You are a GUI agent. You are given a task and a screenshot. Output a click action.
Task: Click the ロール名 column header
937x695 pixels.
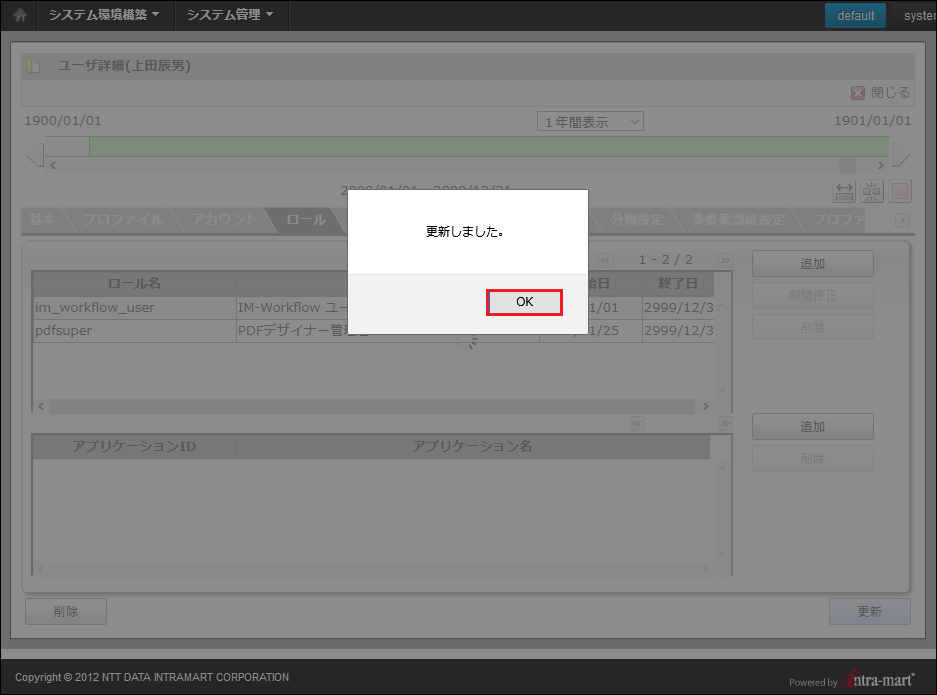click(x=134, y=283)
